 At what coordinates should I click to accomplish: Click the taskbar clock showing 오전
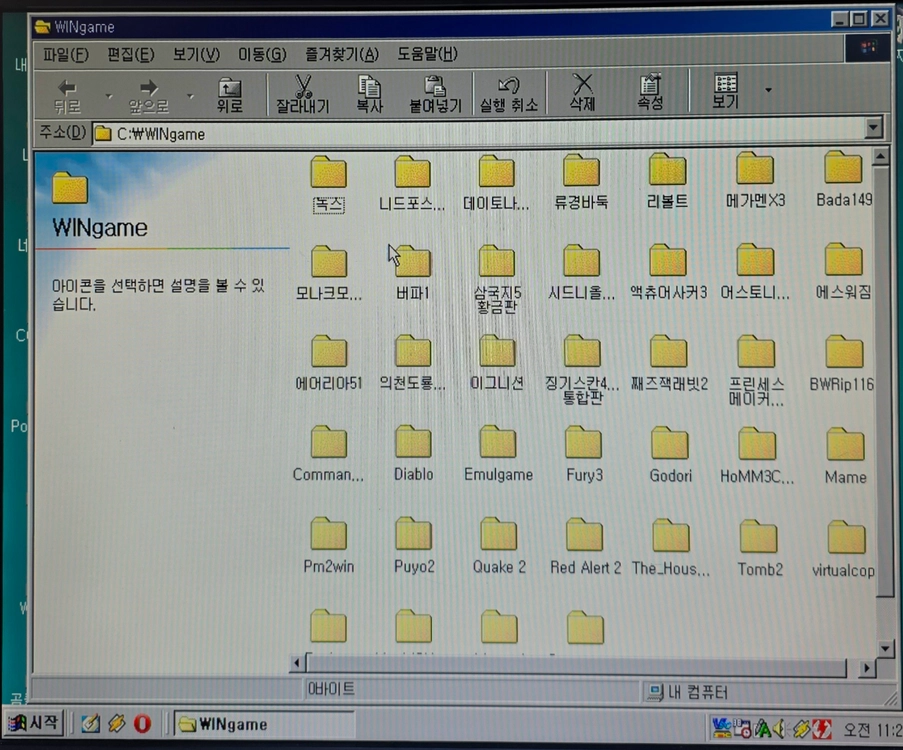872,730
